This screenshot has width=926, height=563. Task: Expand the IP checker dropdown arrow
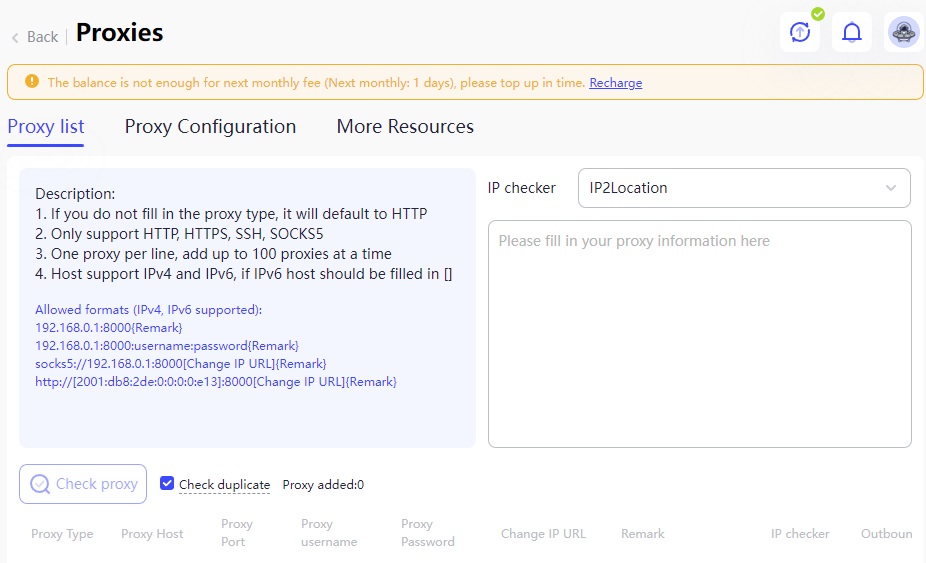(x=891, y=188)
